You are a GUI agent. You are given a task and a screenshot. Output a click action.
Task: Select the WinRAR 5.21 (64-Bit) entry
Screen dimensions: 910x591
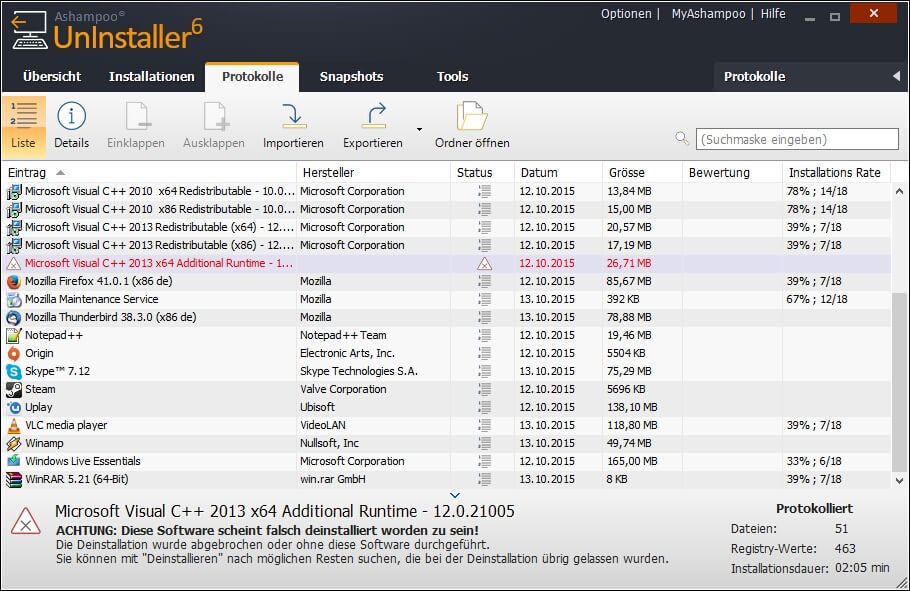pos(447,480)
